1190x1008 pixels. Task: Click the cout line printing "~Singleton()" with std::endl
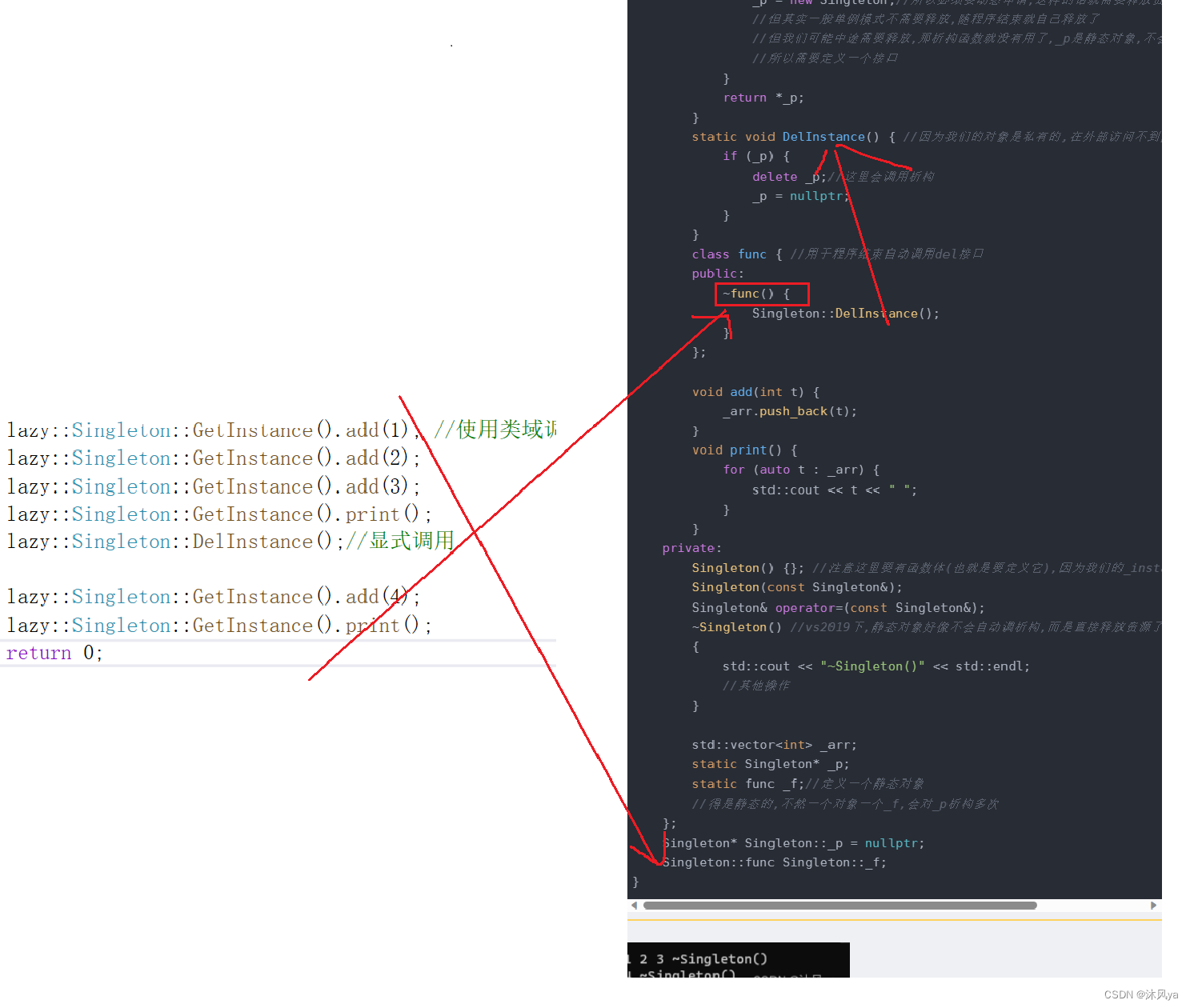876,666
